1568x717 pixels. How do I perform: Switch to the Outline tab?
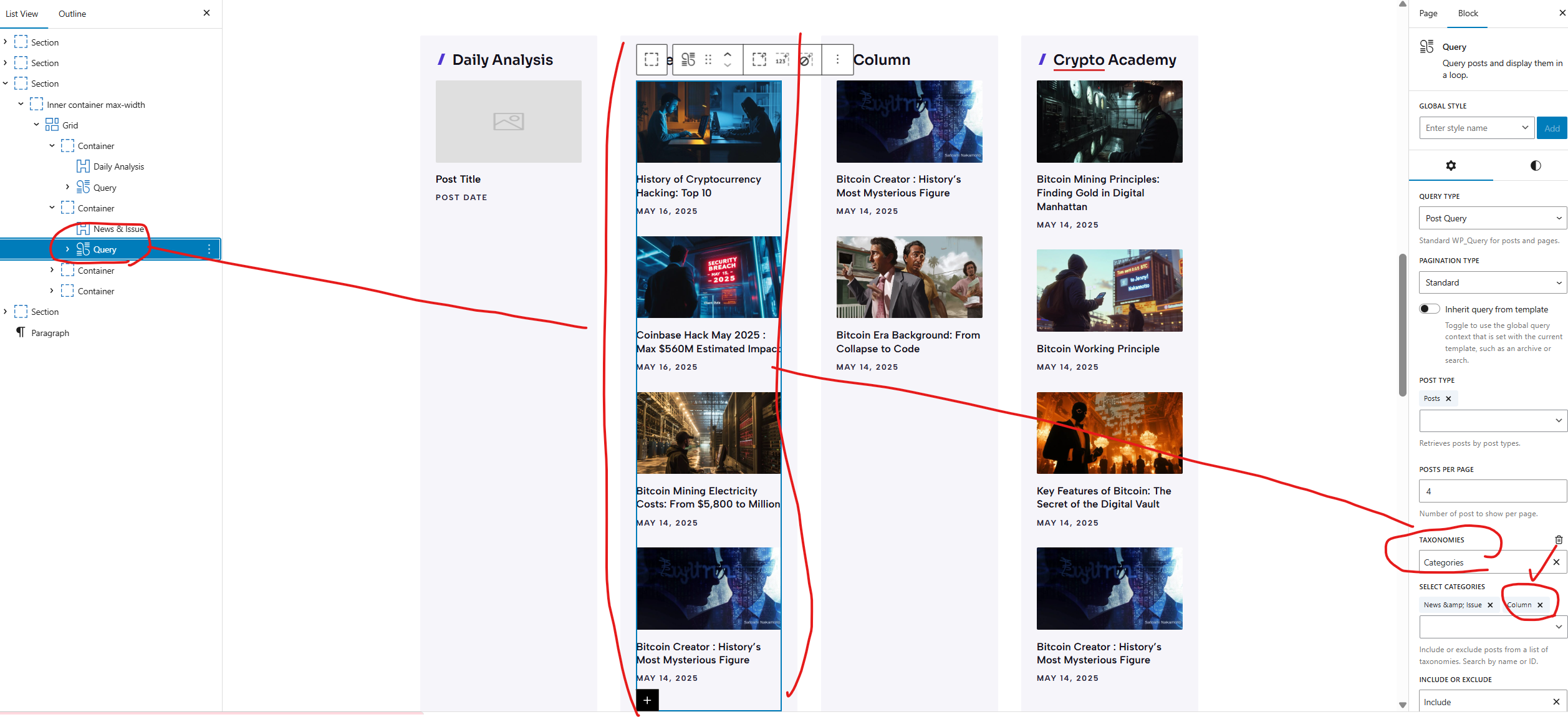click(72, 14)
